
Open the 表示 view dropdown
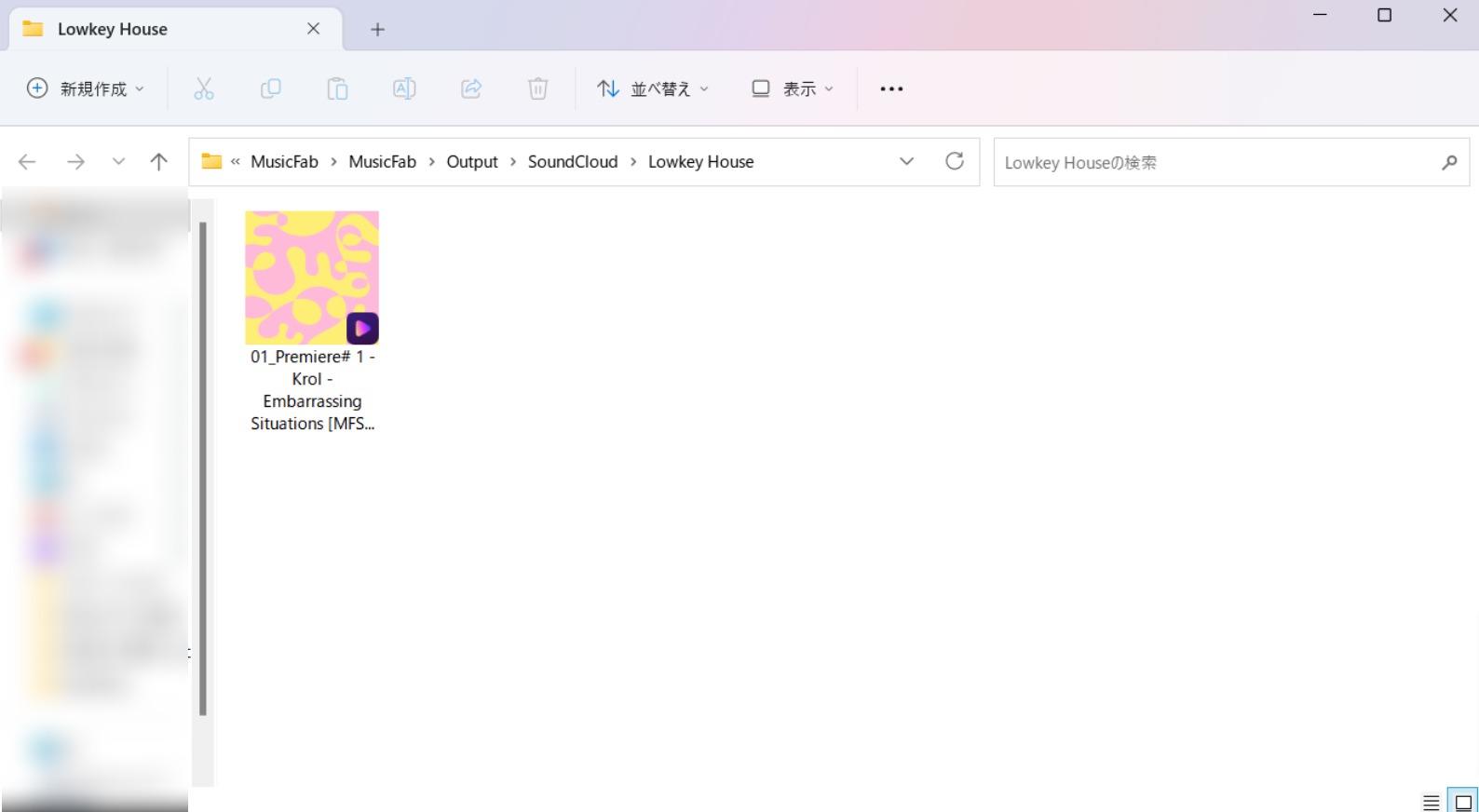click(793, 88)
